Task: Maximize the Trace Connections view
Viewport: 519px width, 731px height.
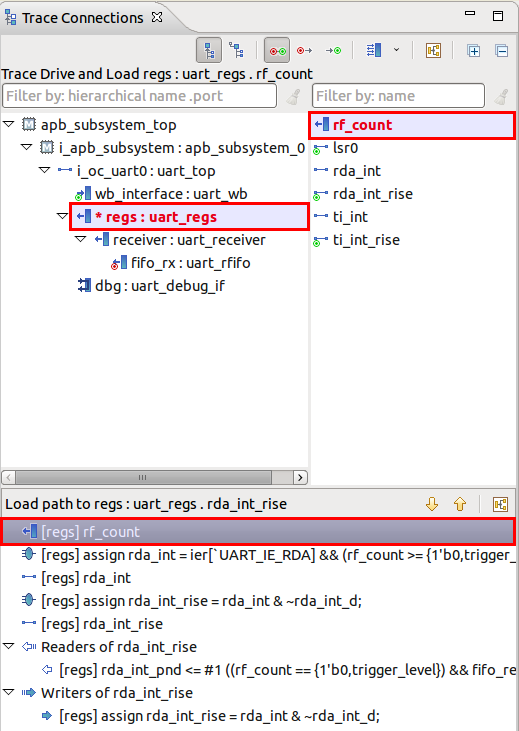Action: 498,16
